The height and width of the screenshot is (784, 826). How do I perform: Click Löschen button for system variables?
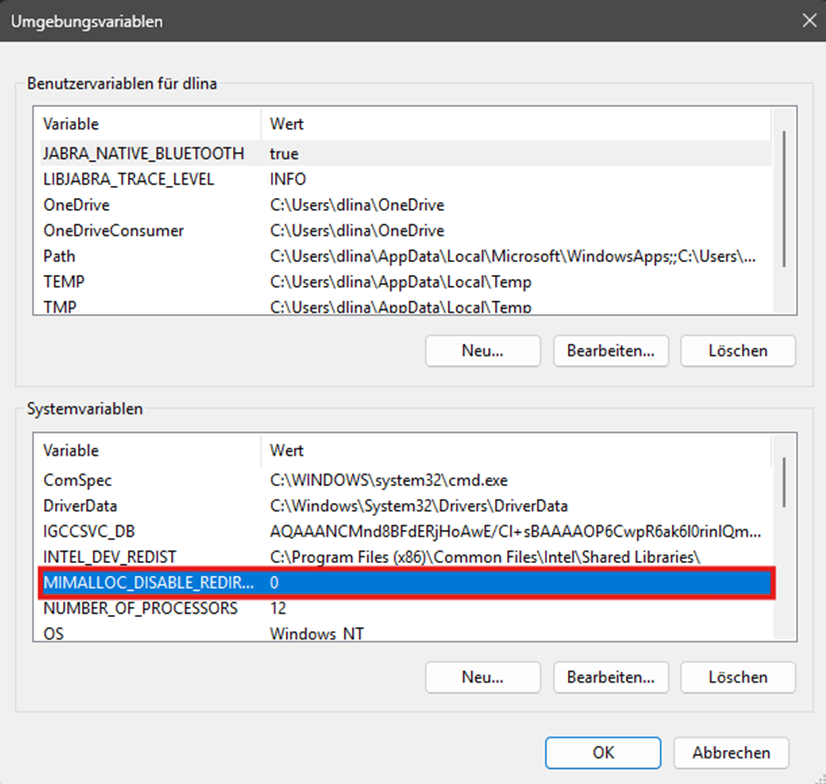[x=738, y=677]
